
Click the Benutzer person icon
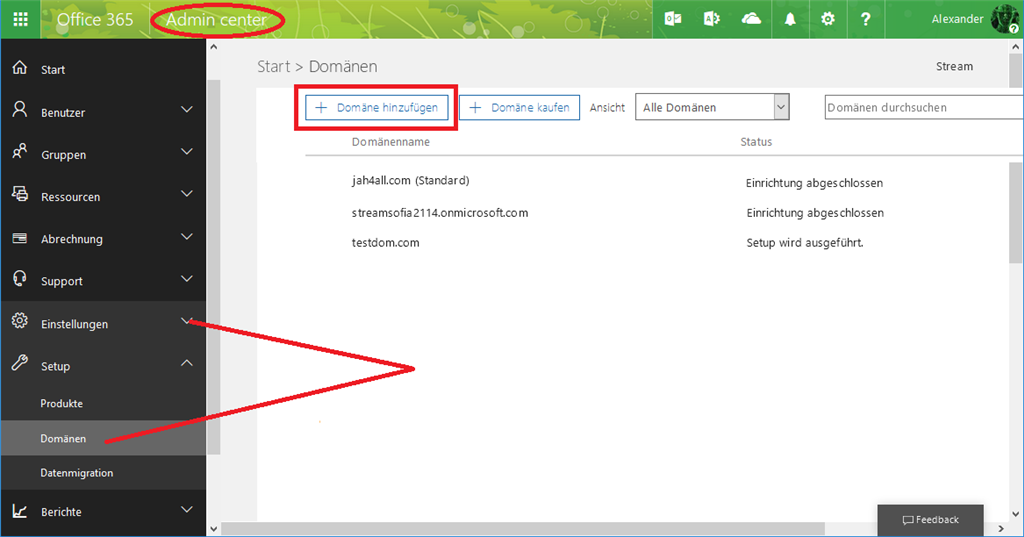click(x=20, y=109)
